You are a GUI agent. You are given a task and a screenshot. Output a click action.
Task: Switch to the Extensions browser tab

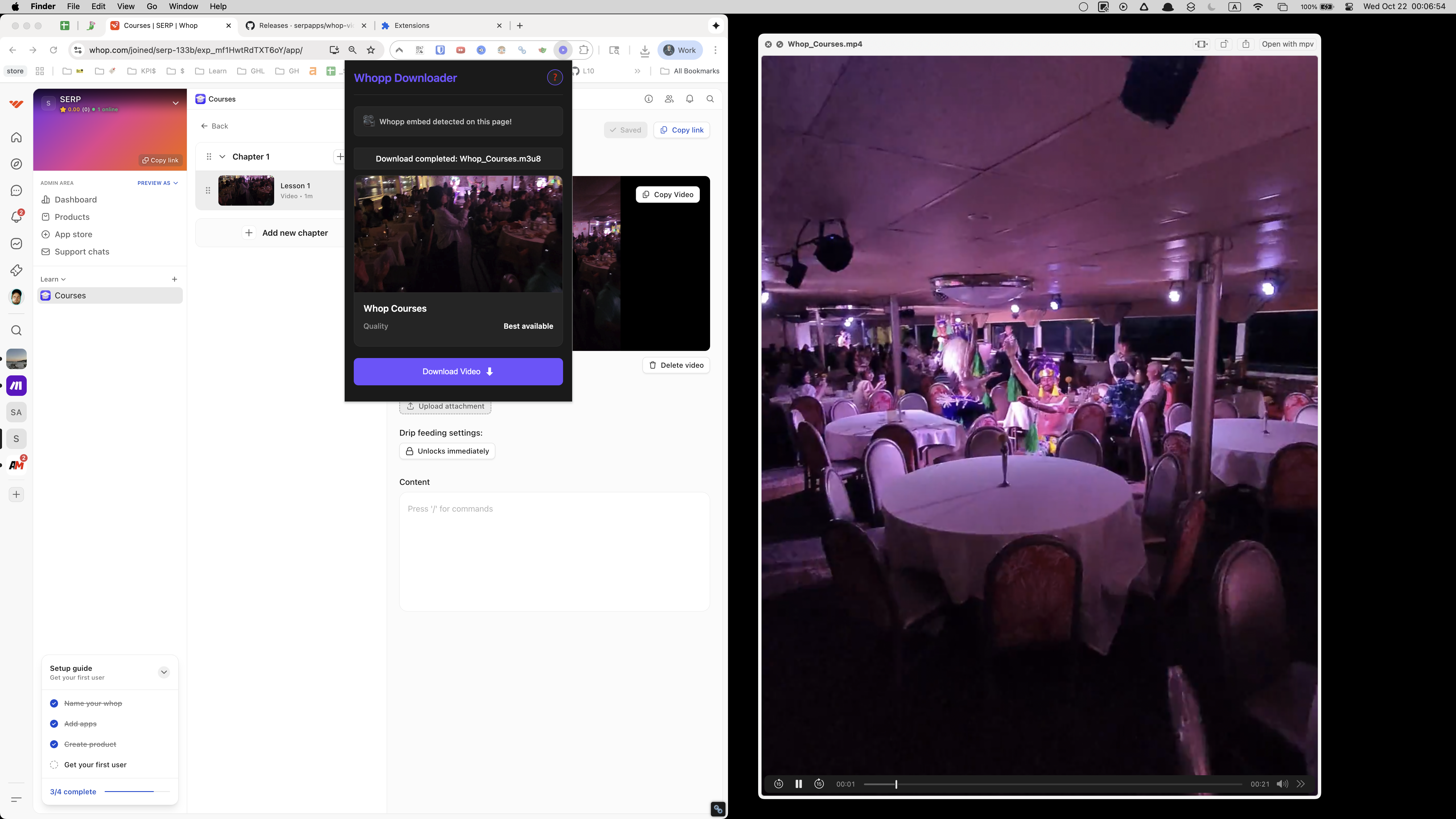tap(412, 25)
